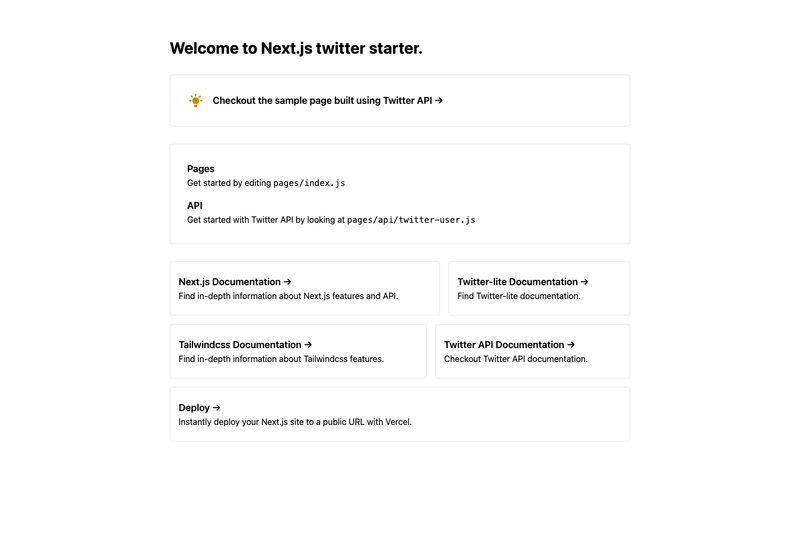This screenshot has width=800, height=533.
Task: Click the pages/api/twitter-user.js code path
Action: (411, 220)
